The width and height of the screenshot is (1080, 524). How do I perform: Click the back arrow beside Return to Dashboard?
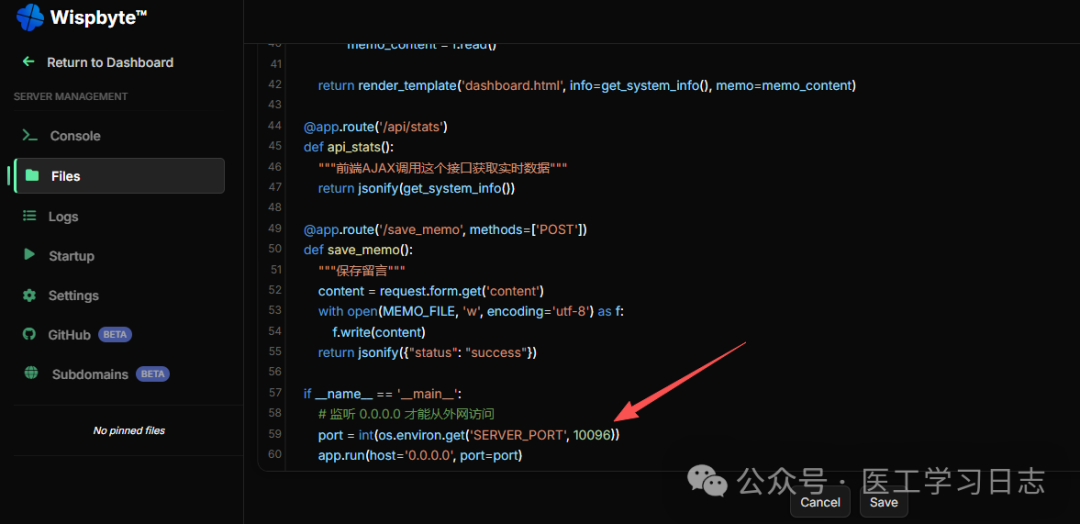coord(28,61)
